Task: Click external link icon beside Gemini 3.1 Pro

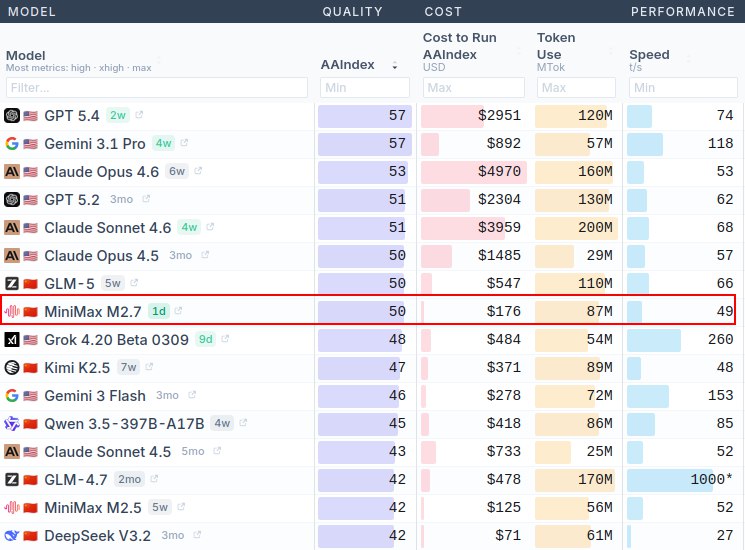Action: point(185,143)
